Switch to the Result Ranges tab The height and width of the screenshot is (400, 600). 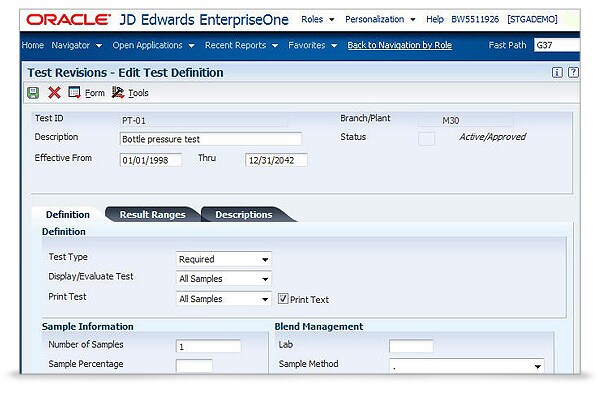pos(152,214)
